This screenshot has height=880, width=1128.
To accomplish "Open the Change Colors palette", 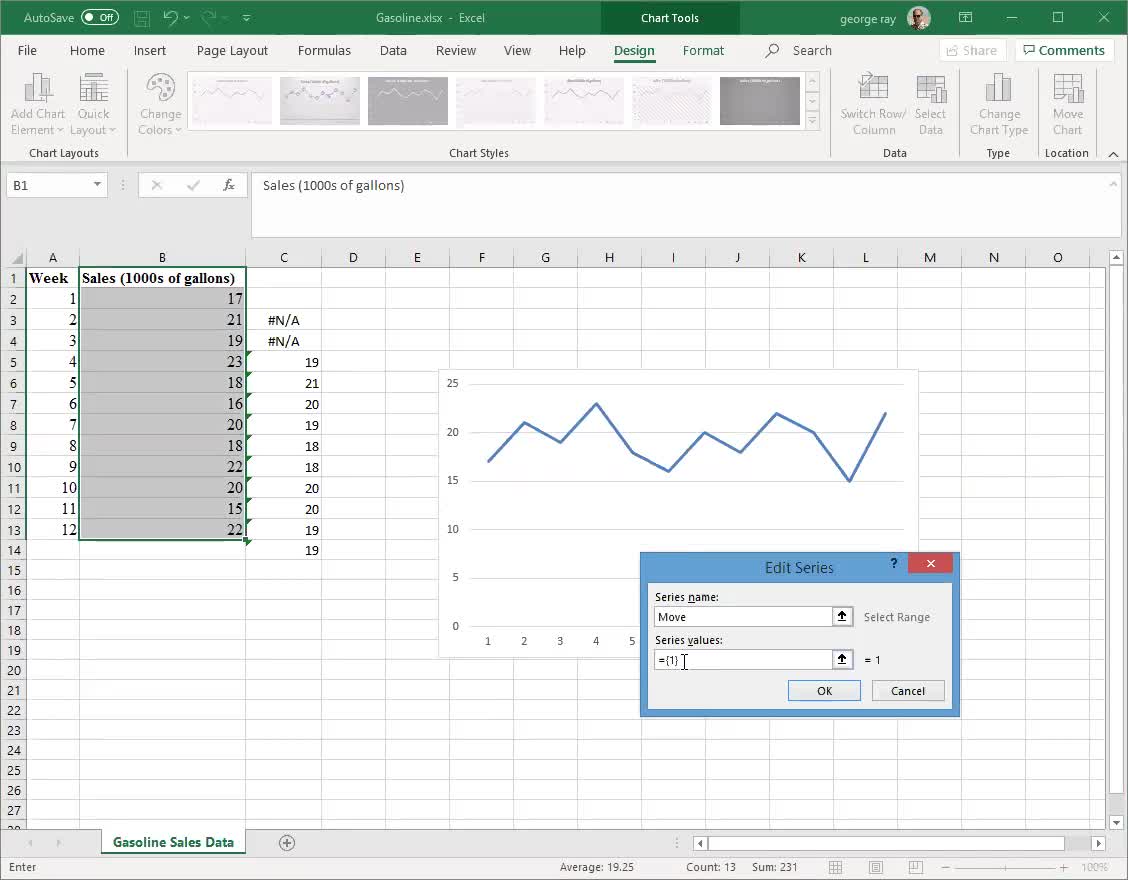I will 160,104.
